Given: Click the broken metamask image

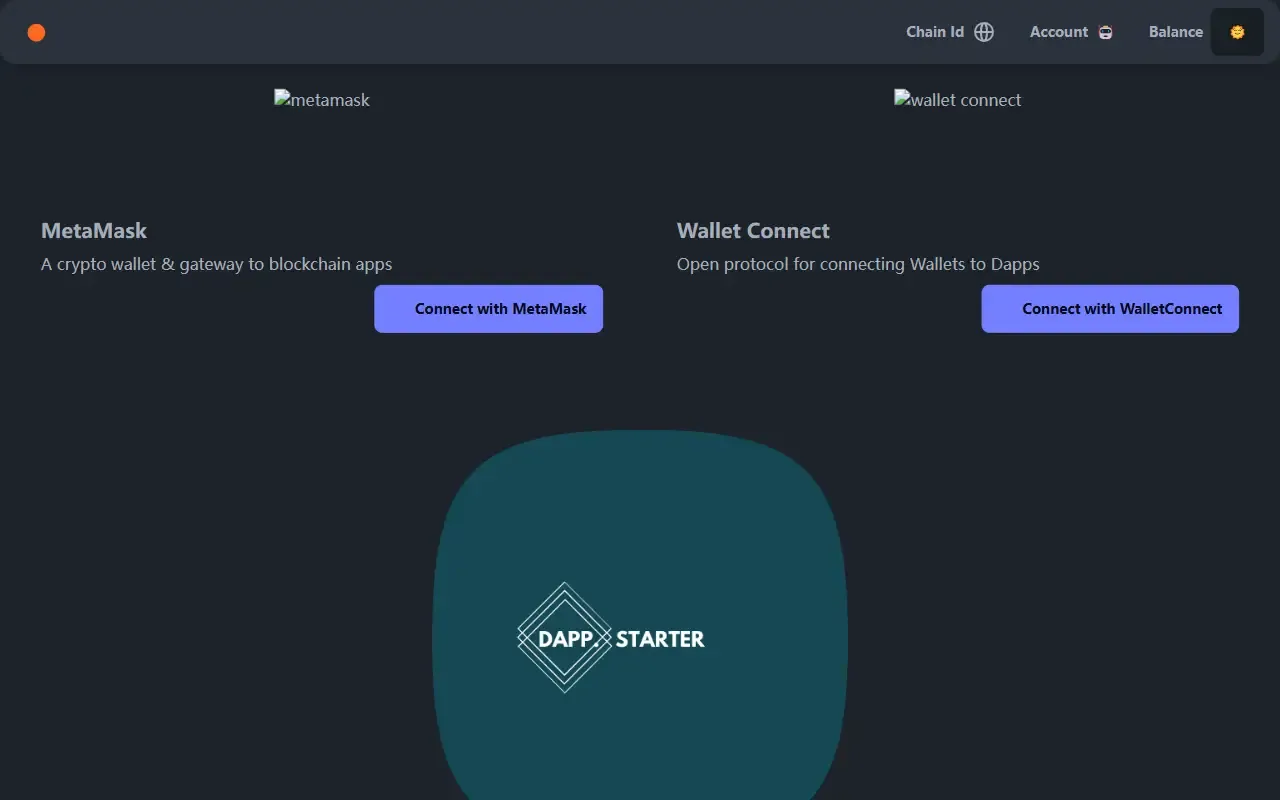Looking at the screenshot, I should [x=322, y=100].
